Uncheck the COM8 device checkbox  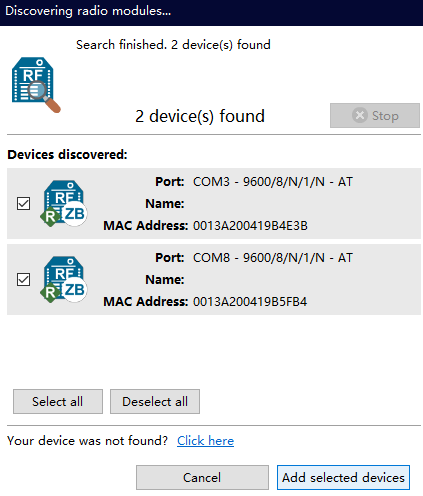click(23, 279)
